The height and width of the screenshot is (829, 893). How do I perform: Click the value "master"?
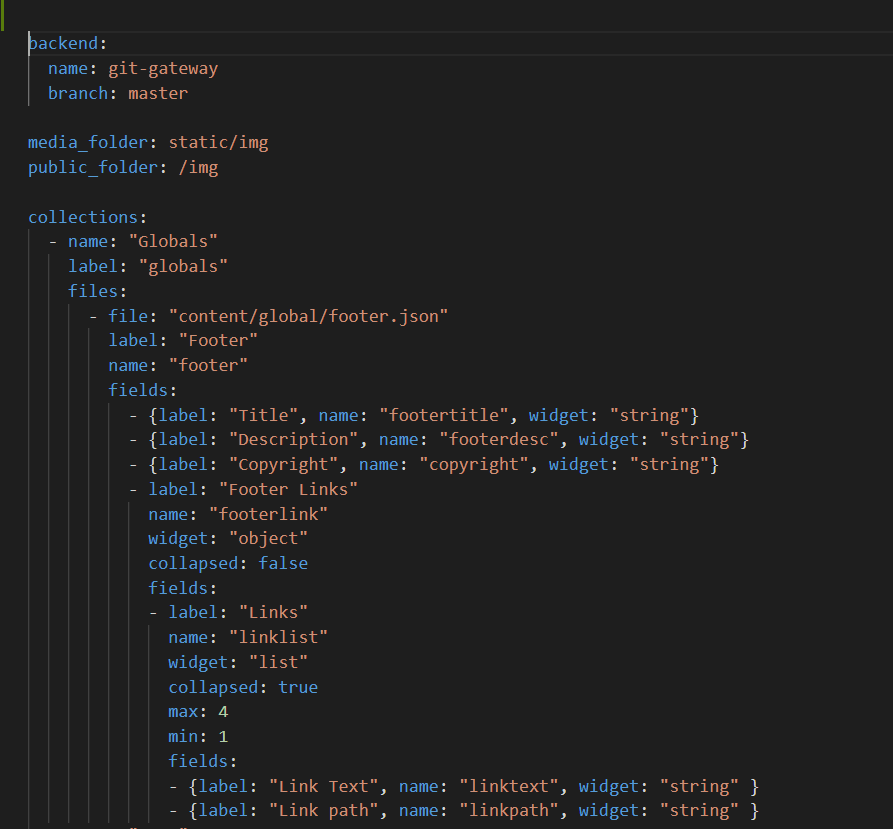click(158, 93)
